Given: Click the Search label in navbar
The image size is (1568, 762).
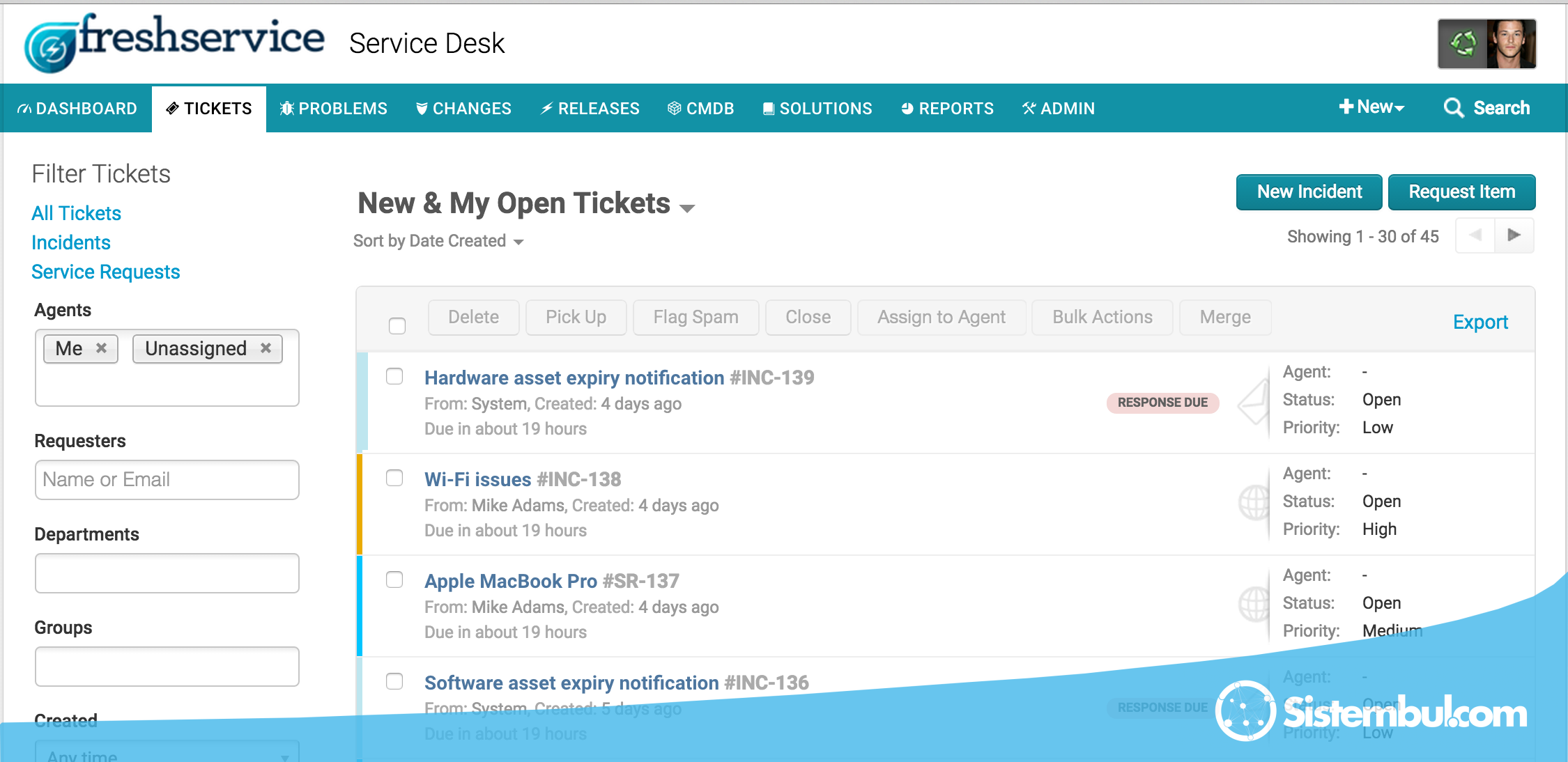Looking at the screenshot, I should 1501,108.
